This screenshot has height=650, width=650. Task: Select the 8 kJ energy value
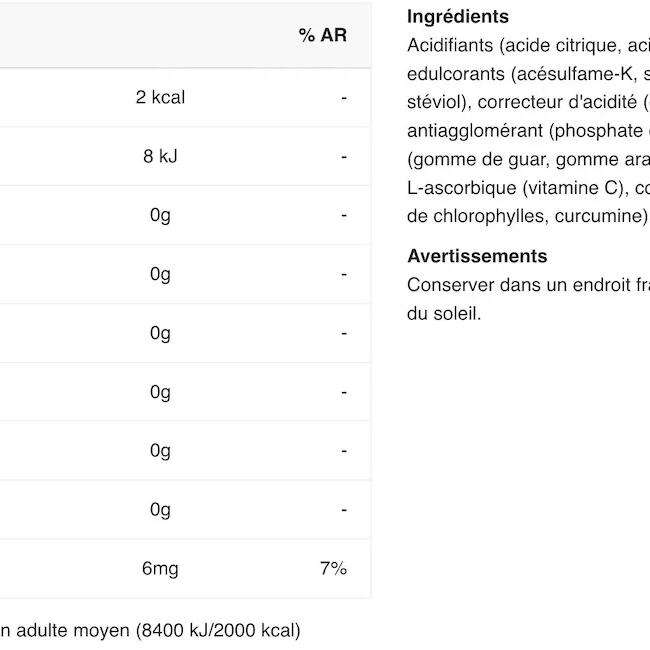click(160, 156)
